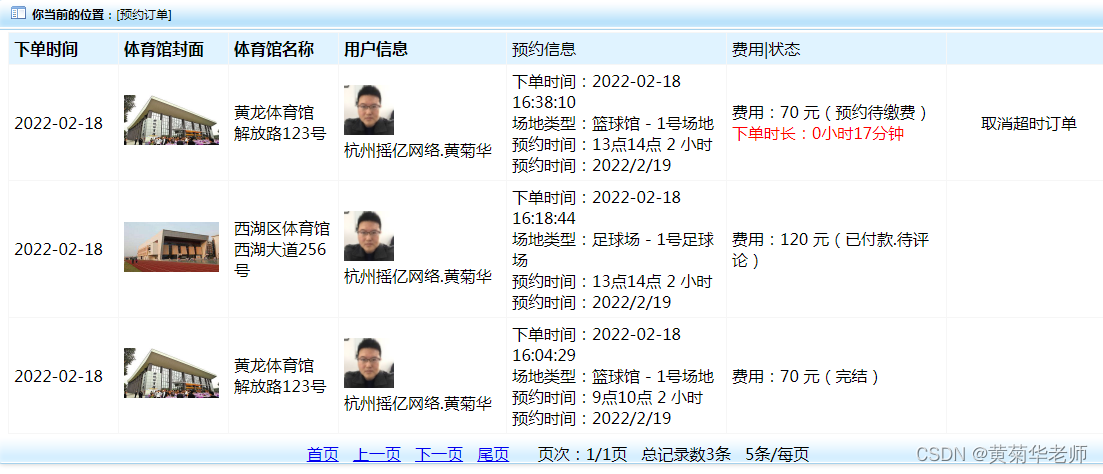
Task: Click user avatar in the 完结 order row
Action: [369, 362]
